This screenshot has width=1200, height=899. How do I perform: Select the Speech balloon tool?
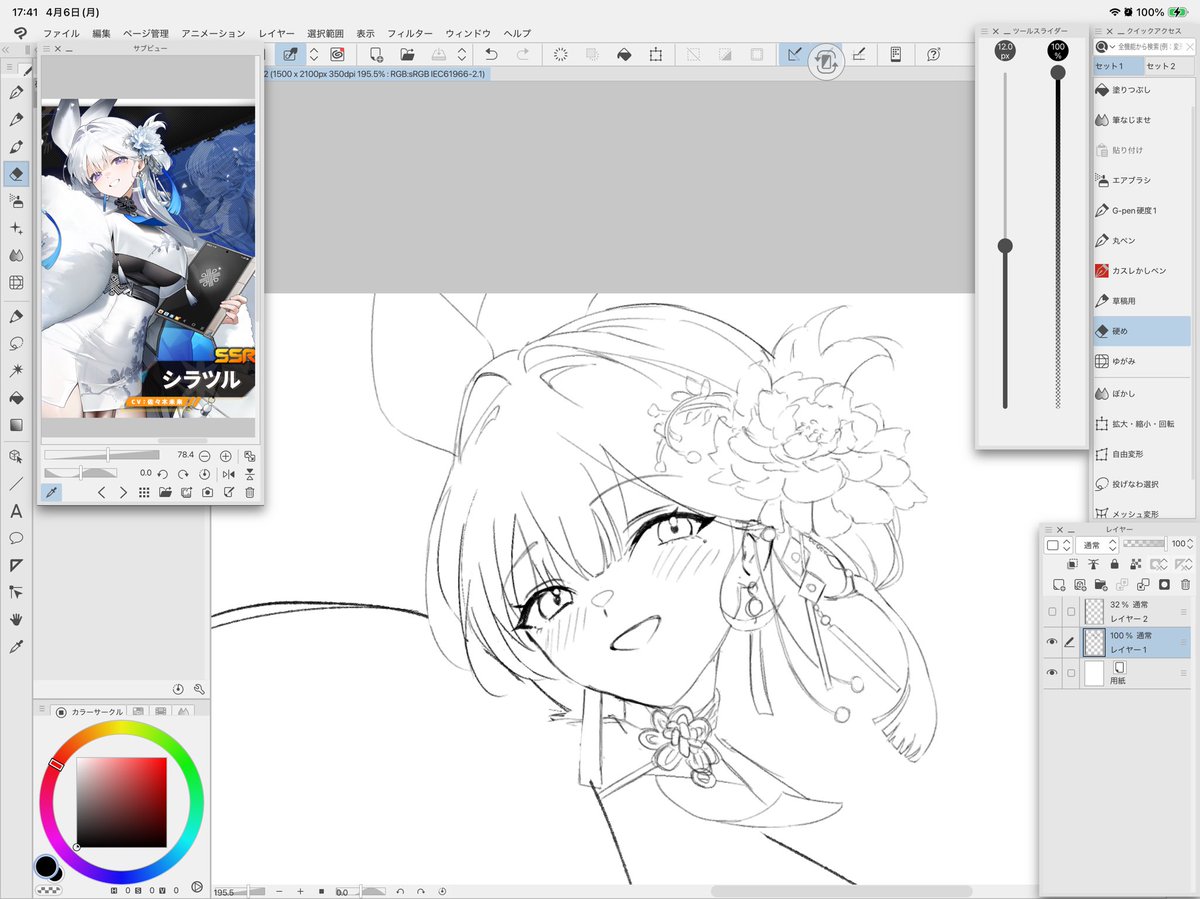click(16, 538)
